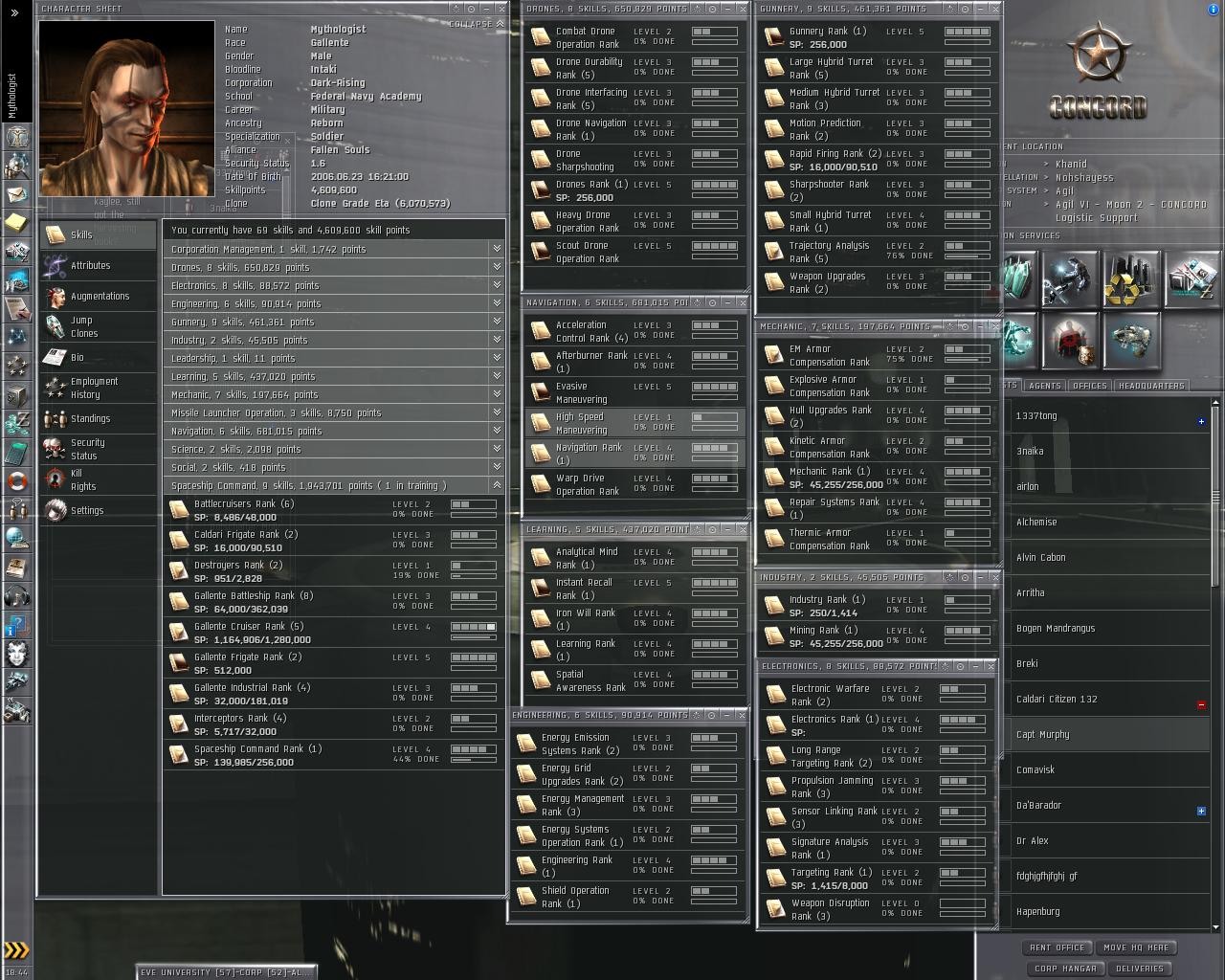Screen dimensions: 1225x980
Task: Open the Reprocessing Plant recycle icon
Action: pos(1131,279)
